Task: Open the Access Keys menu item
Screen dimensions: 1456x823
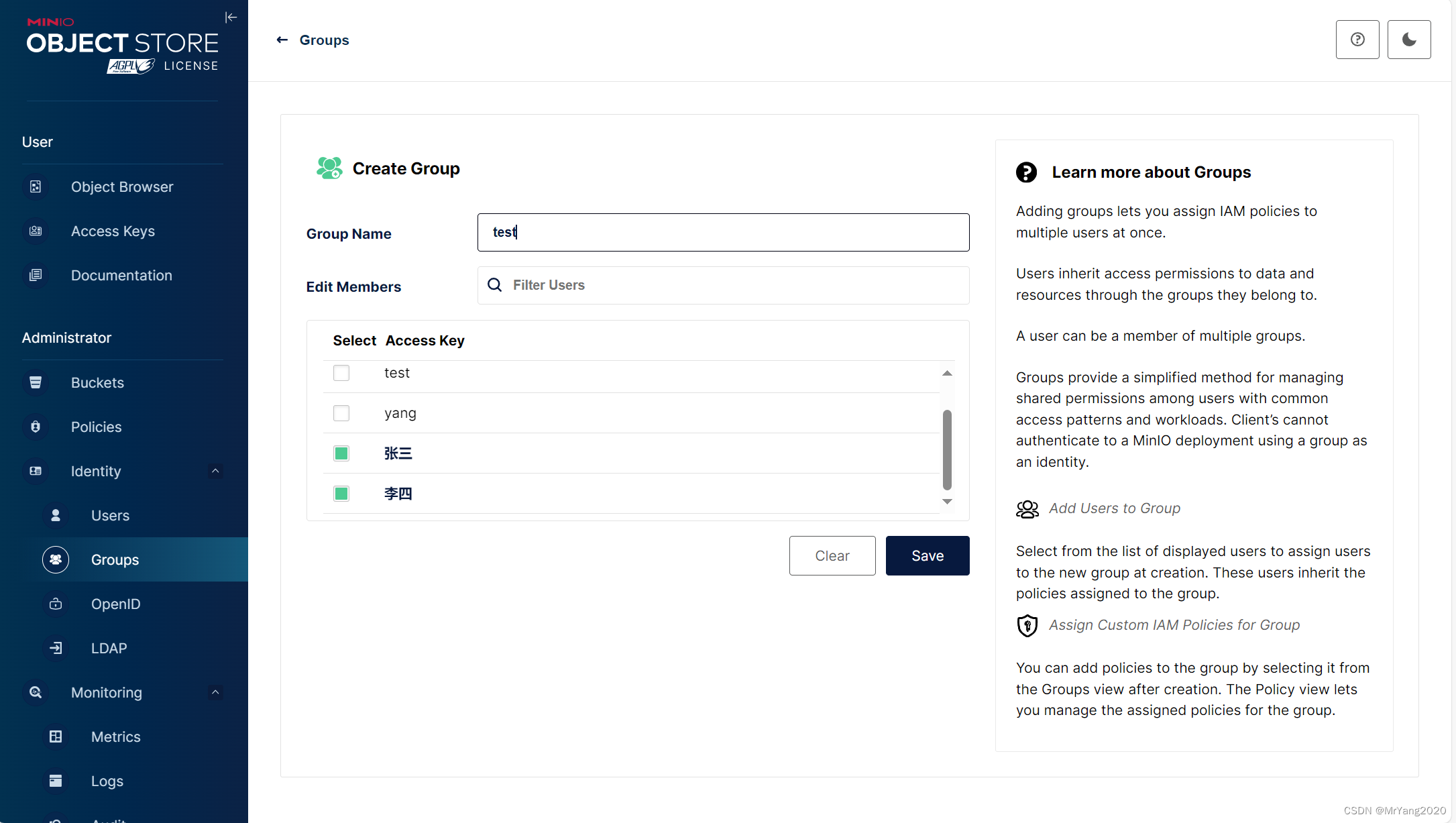Action: pyautogui.click(x=113, y=231)
